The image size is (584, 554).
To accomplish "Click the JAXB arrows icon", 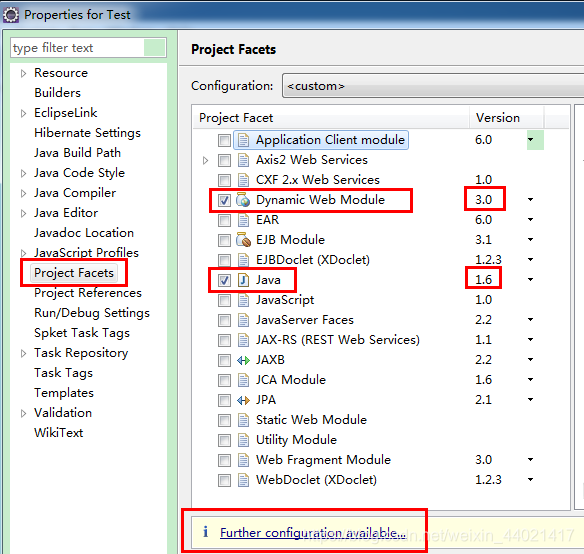I will pyautogui.click(x=243, y=360).
